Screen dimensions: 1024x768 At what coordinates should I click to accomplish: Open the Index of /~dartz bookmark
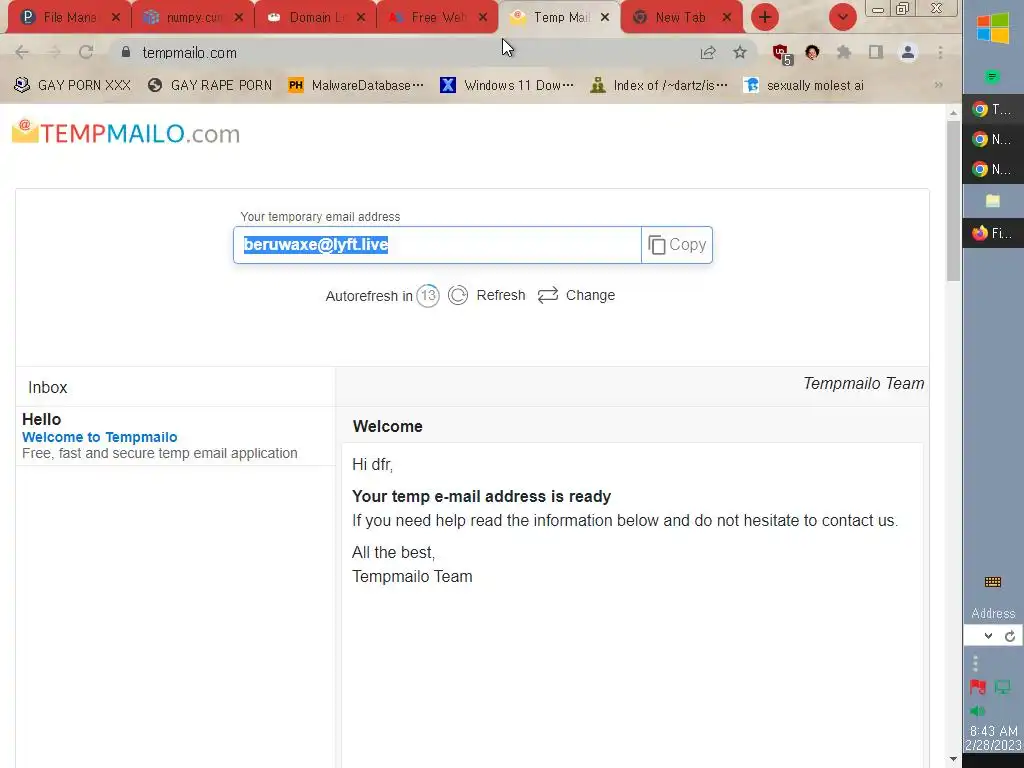[x=658, y=85]
